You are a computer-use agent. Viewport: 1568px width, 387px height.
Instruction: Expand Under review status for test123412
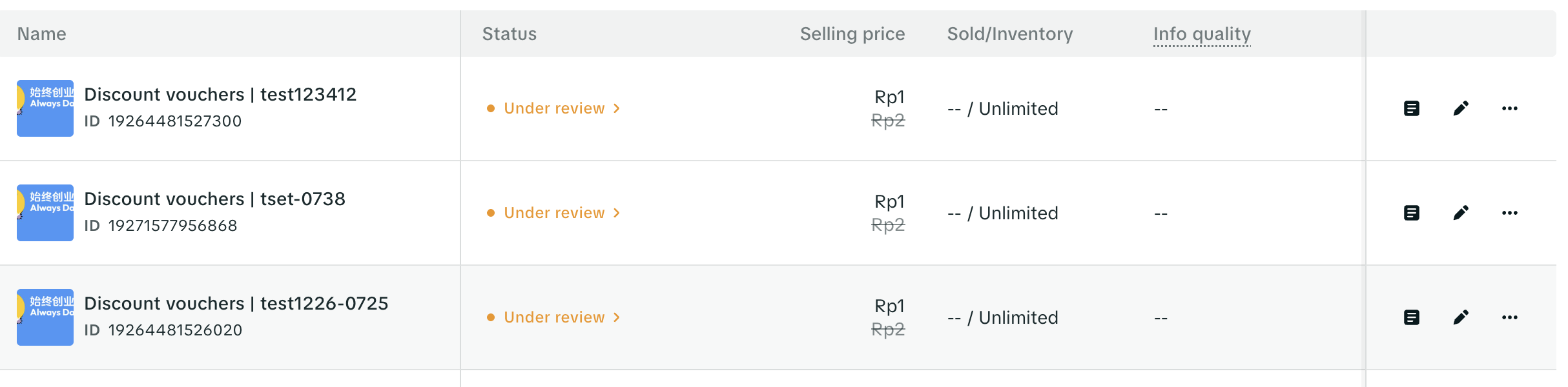(x=554, y=108)
